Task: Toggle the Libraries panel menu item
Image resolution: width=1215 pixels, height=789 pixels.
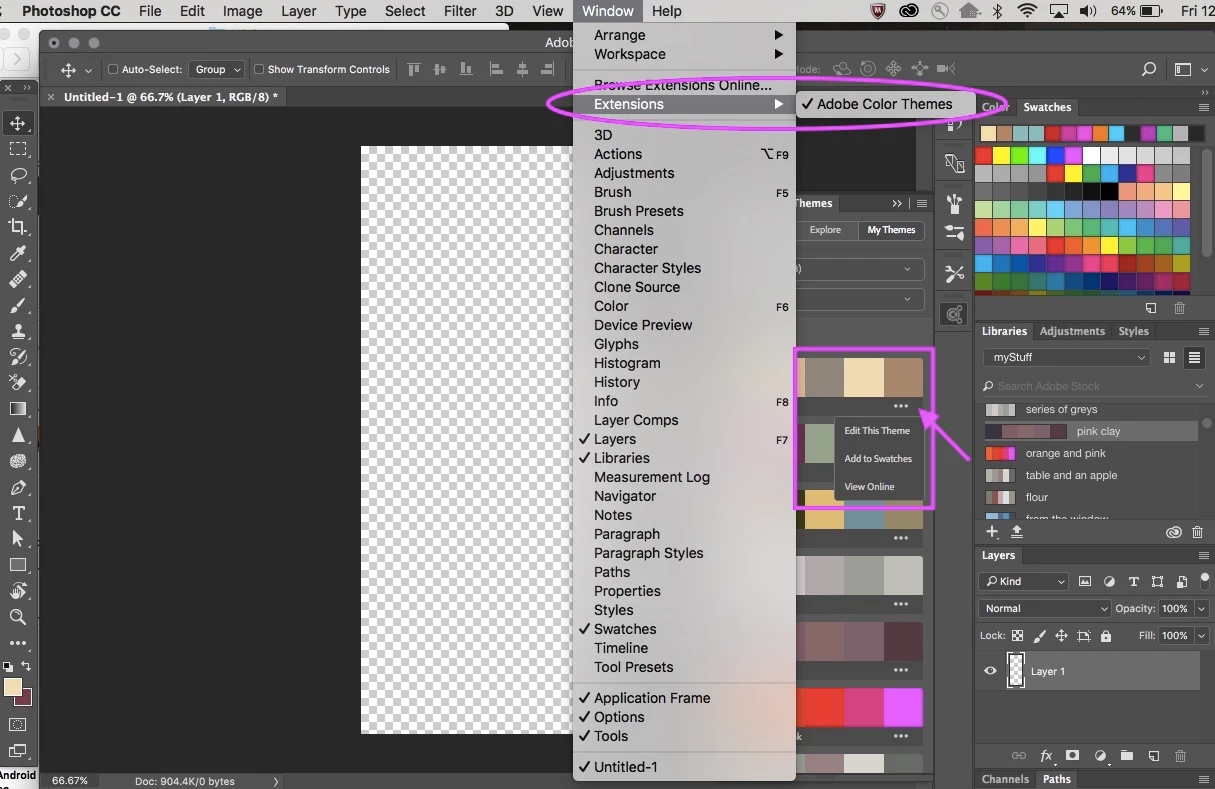Action: coord(684,458)
